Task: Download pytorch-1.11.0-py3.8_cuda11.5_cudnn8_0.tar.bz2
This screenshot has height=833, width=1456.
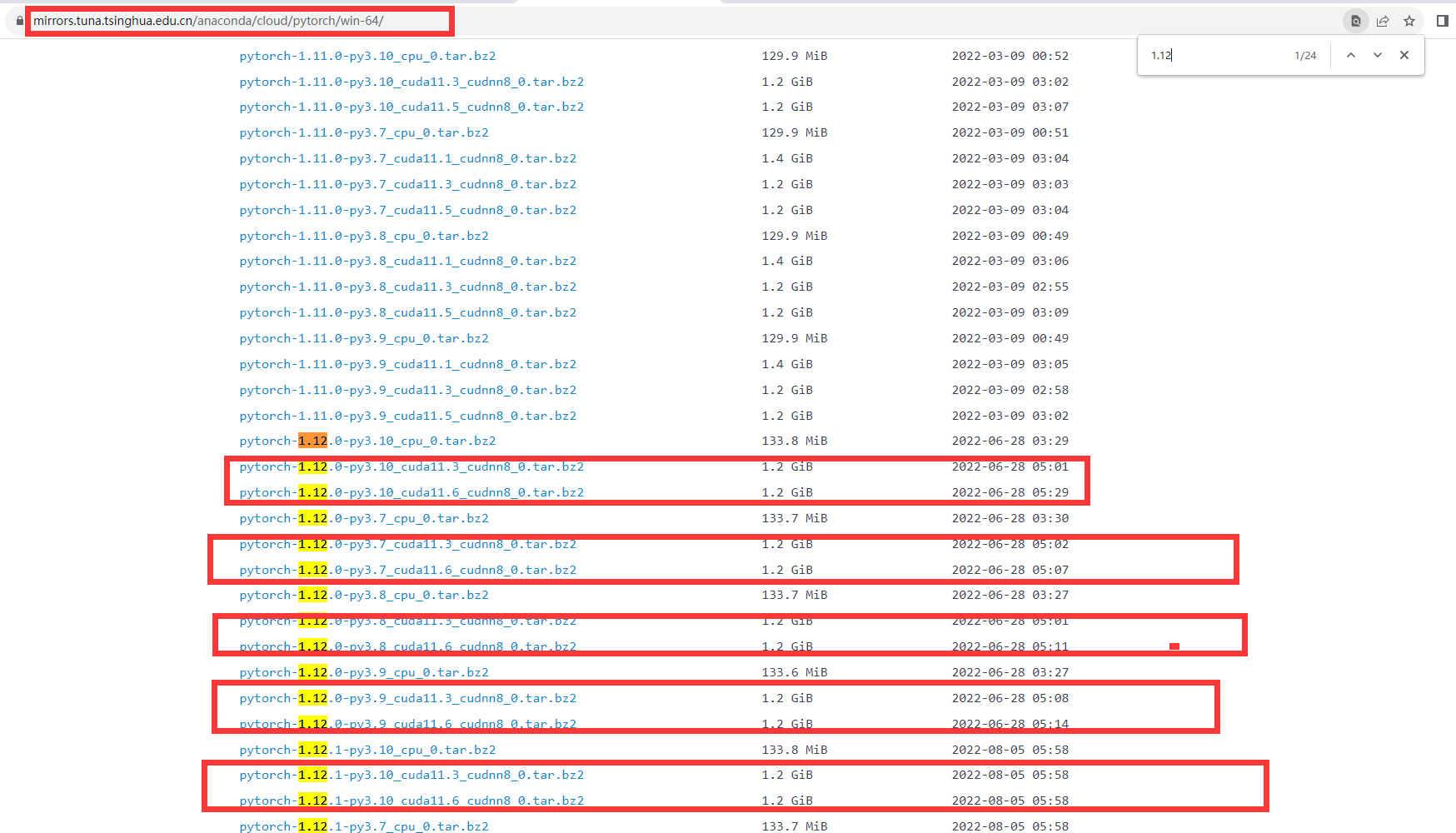Action: click(408, 312)
